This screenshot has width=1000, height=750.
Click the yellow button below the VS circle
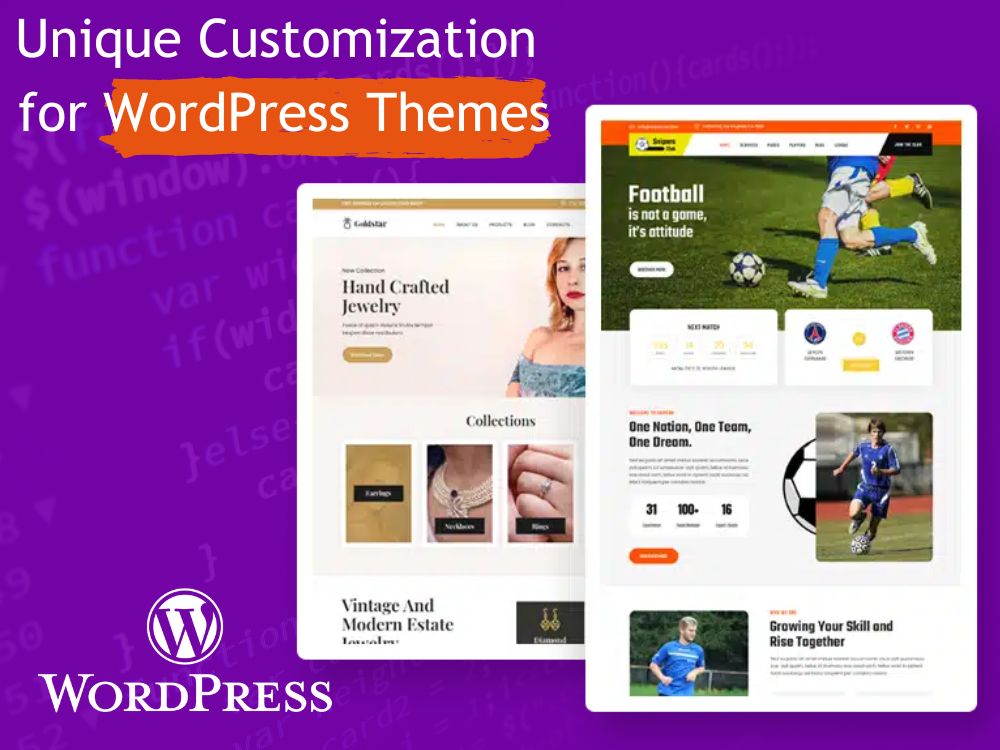click(x=860, y=365)
